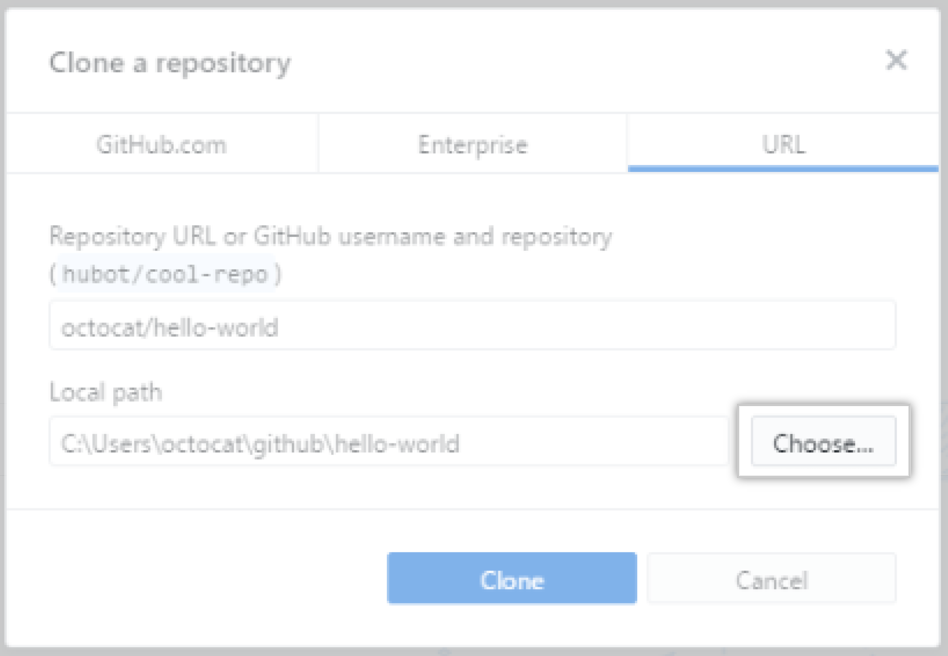Click the 'Clone a repository' dialog title

click(x=170, y=64)
